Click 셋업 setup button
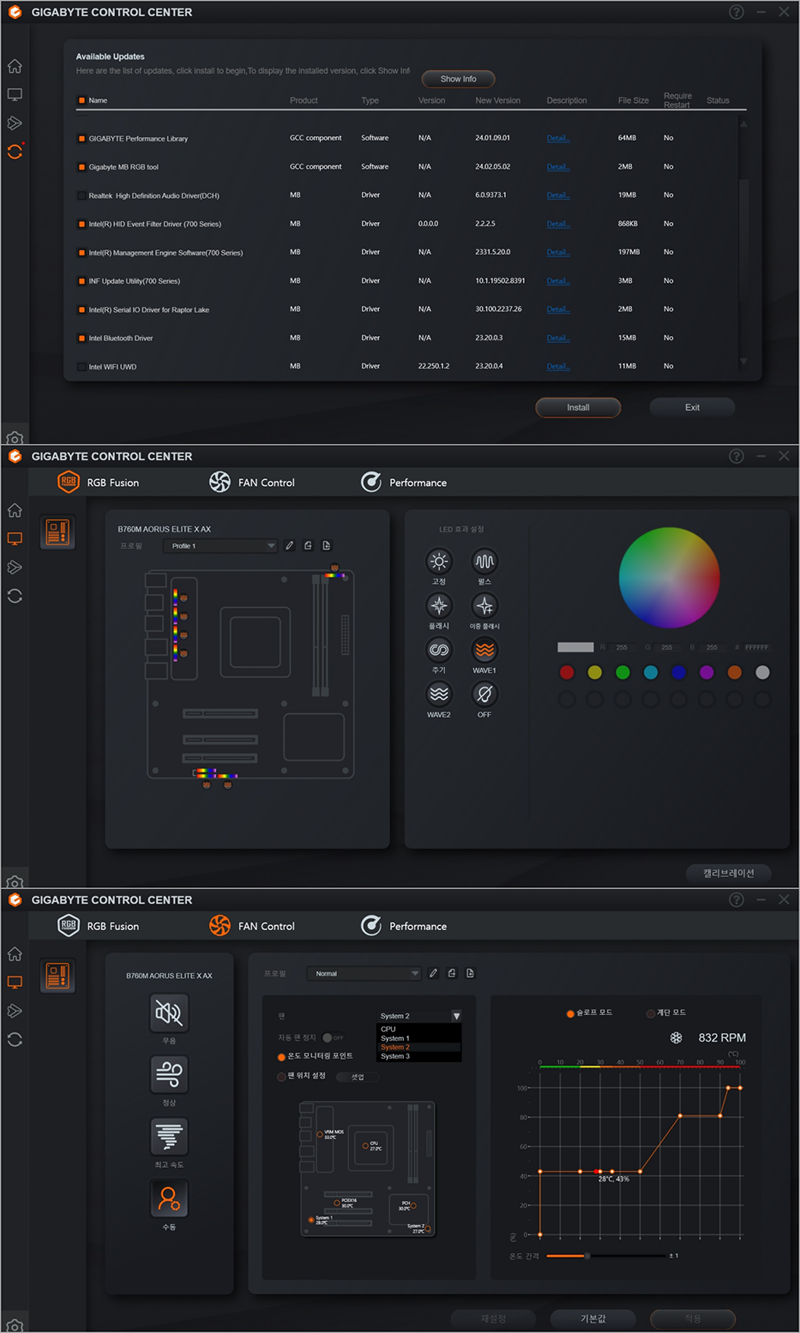Screen dimensions: 800x1333 click(357, 1077)
